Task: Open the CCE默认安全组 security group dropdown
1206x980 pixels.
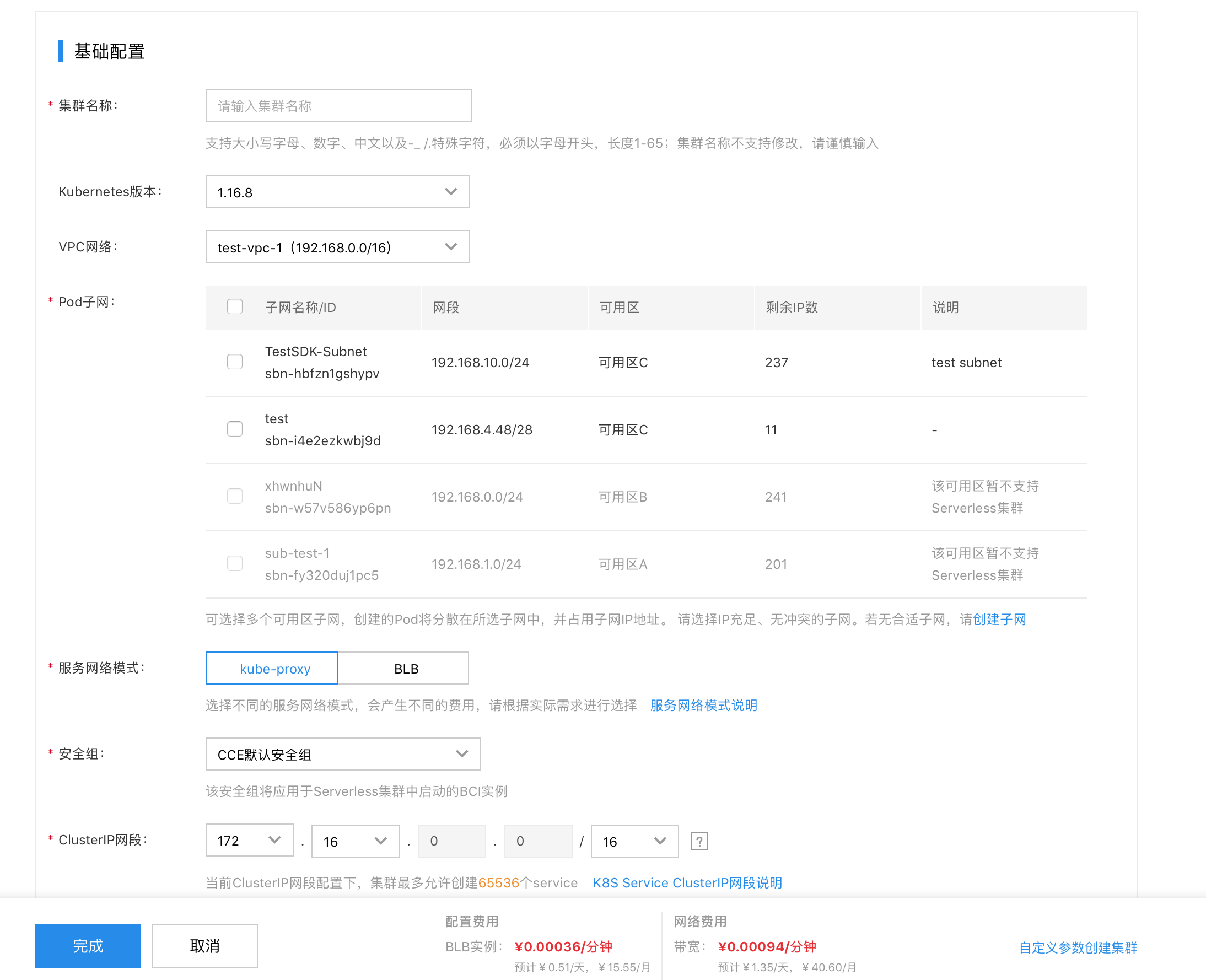Action: [343, 754]
